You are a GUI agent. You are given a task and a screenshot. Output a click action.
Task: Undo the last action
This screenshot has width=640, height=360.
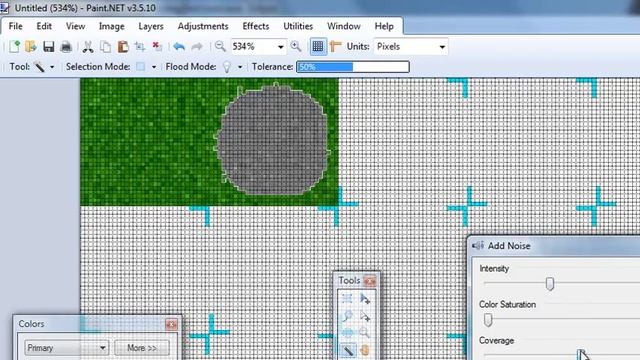[x=179, y=47]
